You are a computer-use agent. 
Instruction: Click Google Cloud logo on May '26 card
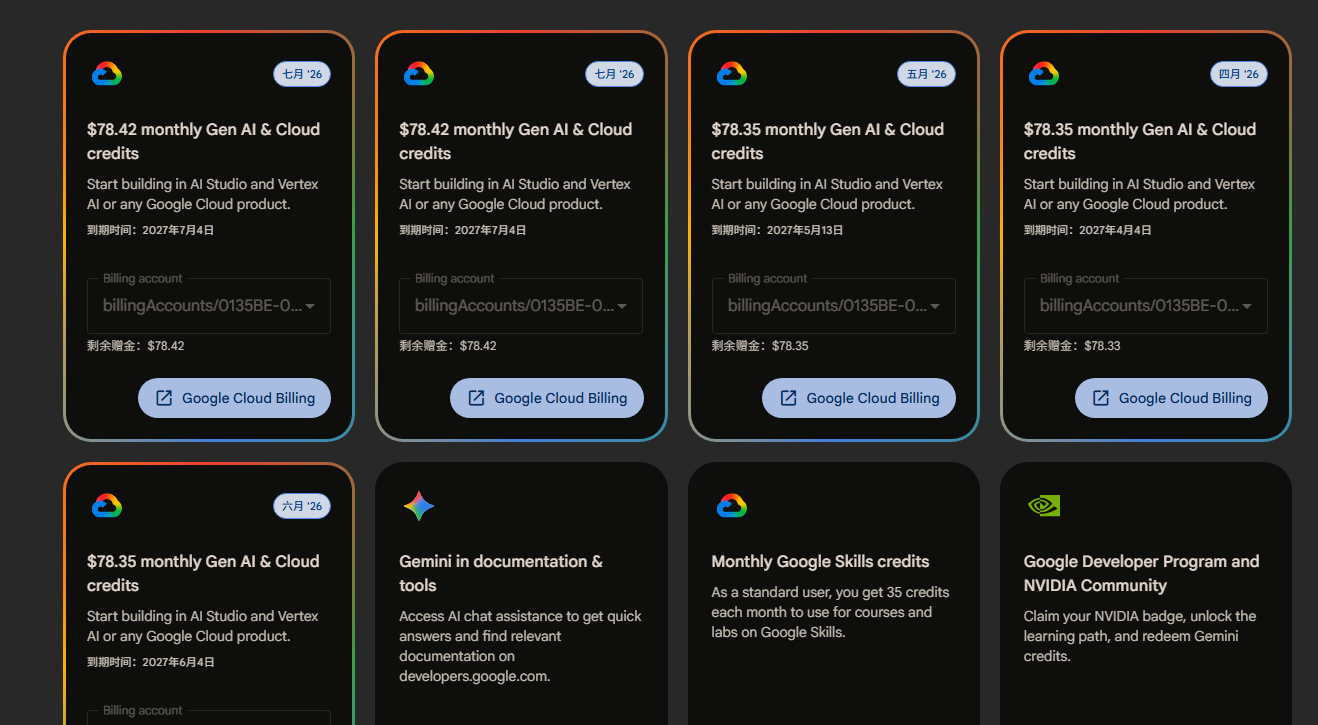tap(732, 74)
